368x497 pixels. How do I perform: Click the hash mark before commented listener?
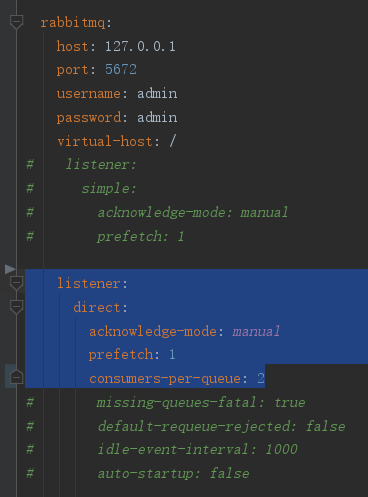[x=30, y=164]
